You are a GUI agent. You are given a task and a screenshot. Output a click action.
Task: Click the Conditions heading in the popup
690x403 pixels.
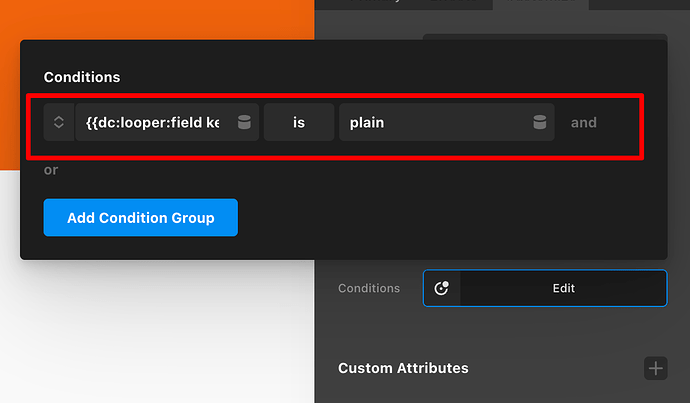(x=81, y=77)
